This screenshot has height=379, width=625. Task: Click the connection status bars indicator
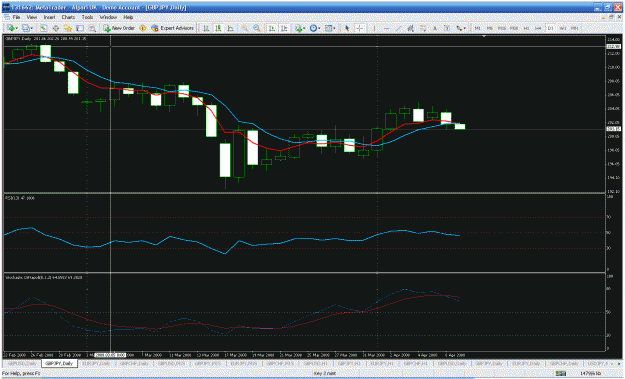click(561, 374)
